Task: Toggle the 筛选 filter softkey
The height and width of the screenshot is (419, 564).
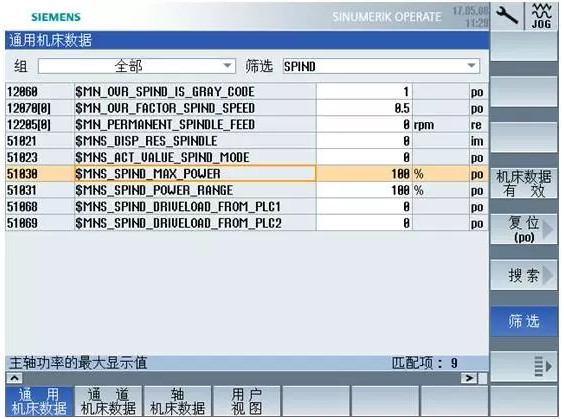Action: (524, 321)
